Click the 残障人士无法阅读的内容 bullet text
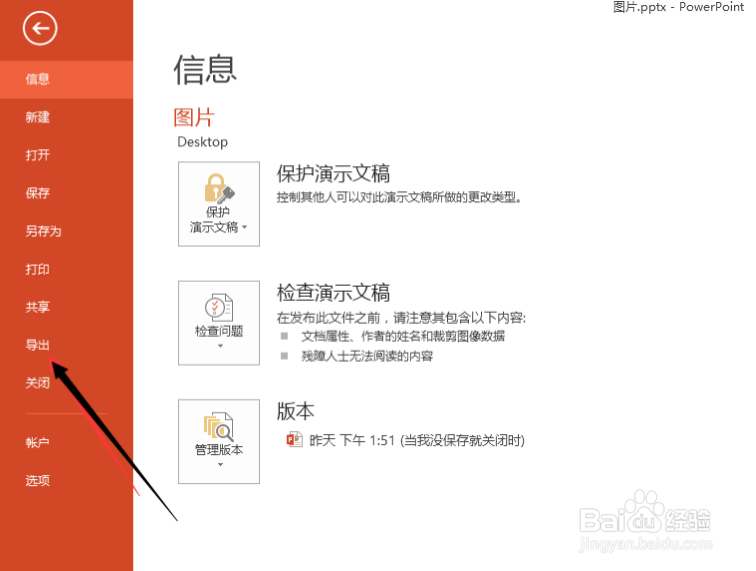Viewport: 756px width, 571px height. tap(367, 356)
